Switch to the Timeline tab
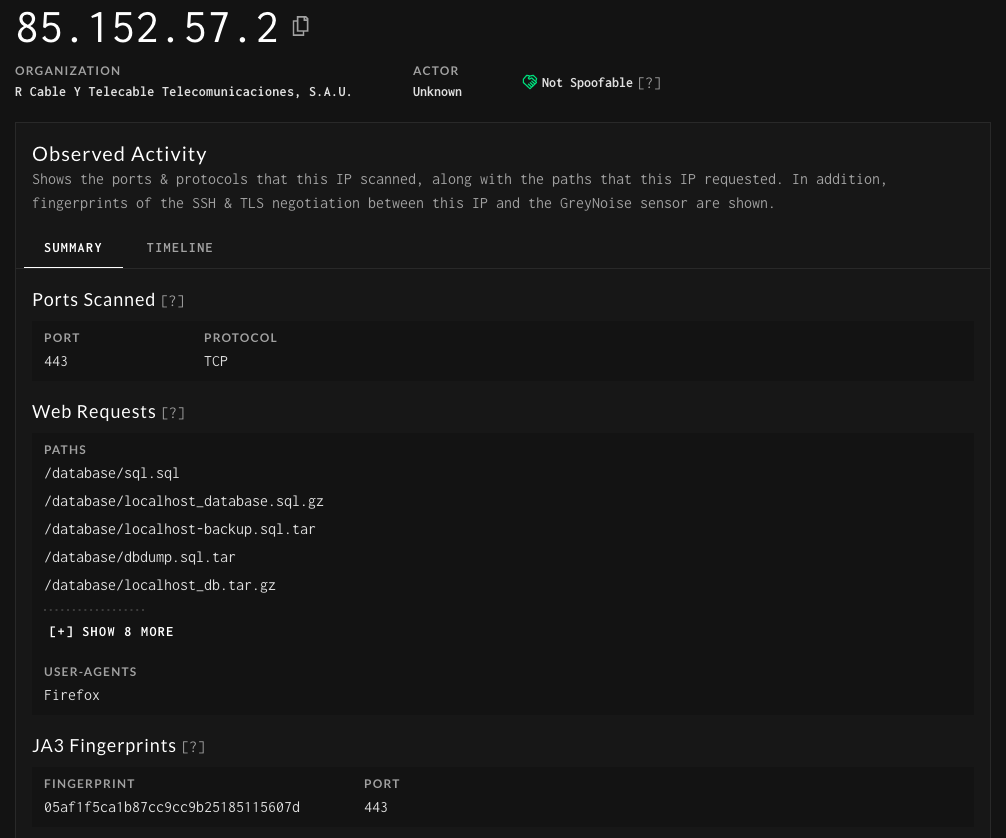 point(180,248)
